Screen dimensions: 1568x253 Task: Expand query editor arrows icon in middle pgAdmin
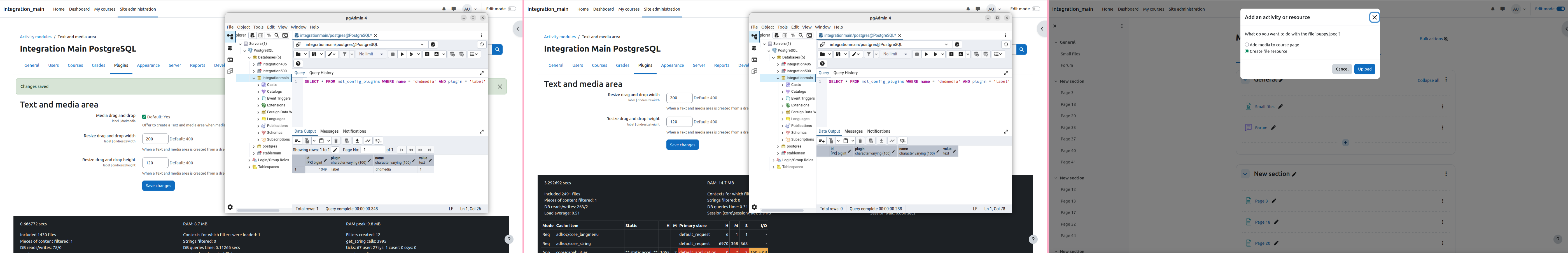pyautogui.click(x=1005, y=73)
